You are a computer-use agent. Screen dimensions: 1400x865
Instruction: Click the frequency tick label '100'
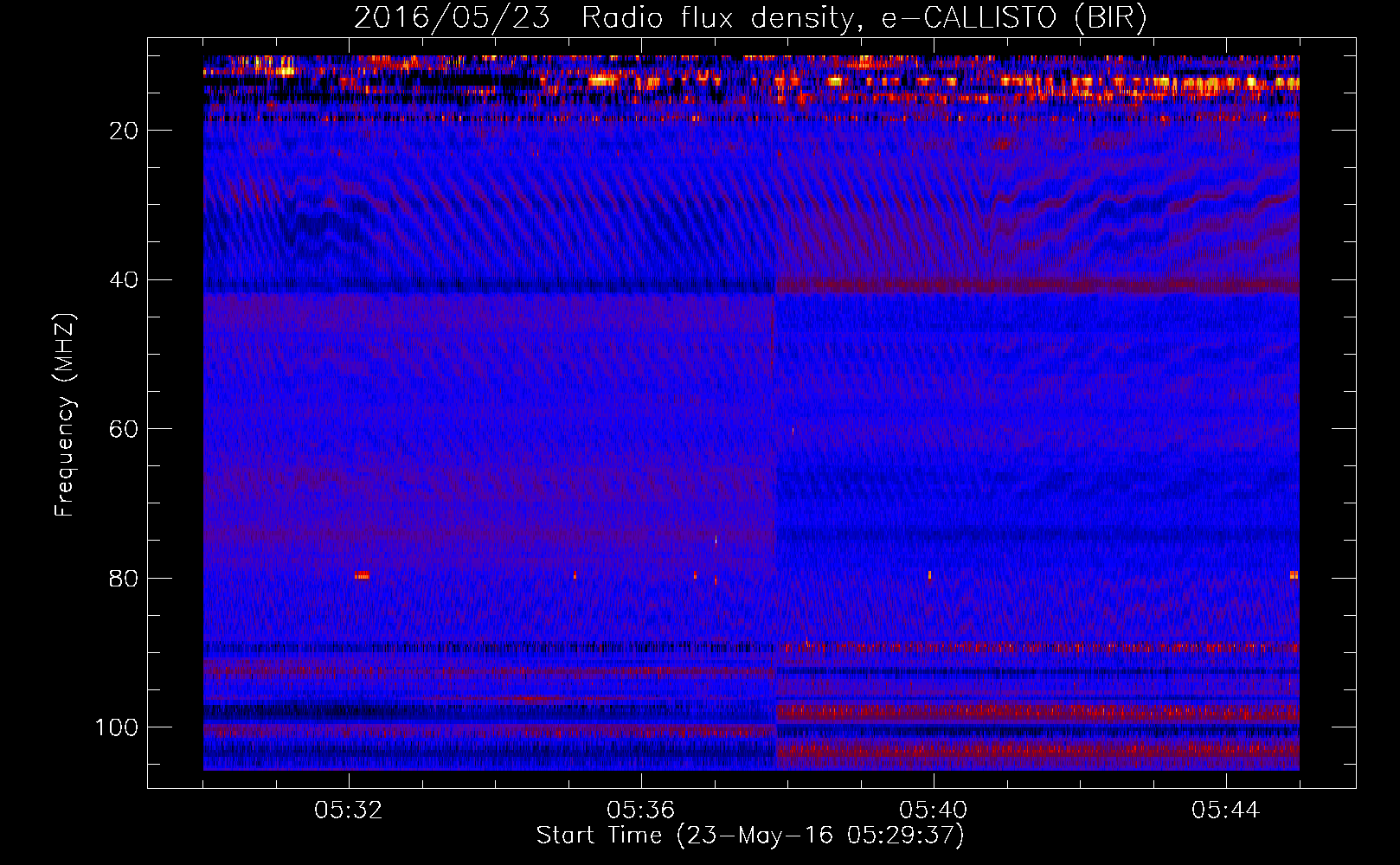click(x=117, y=727)
